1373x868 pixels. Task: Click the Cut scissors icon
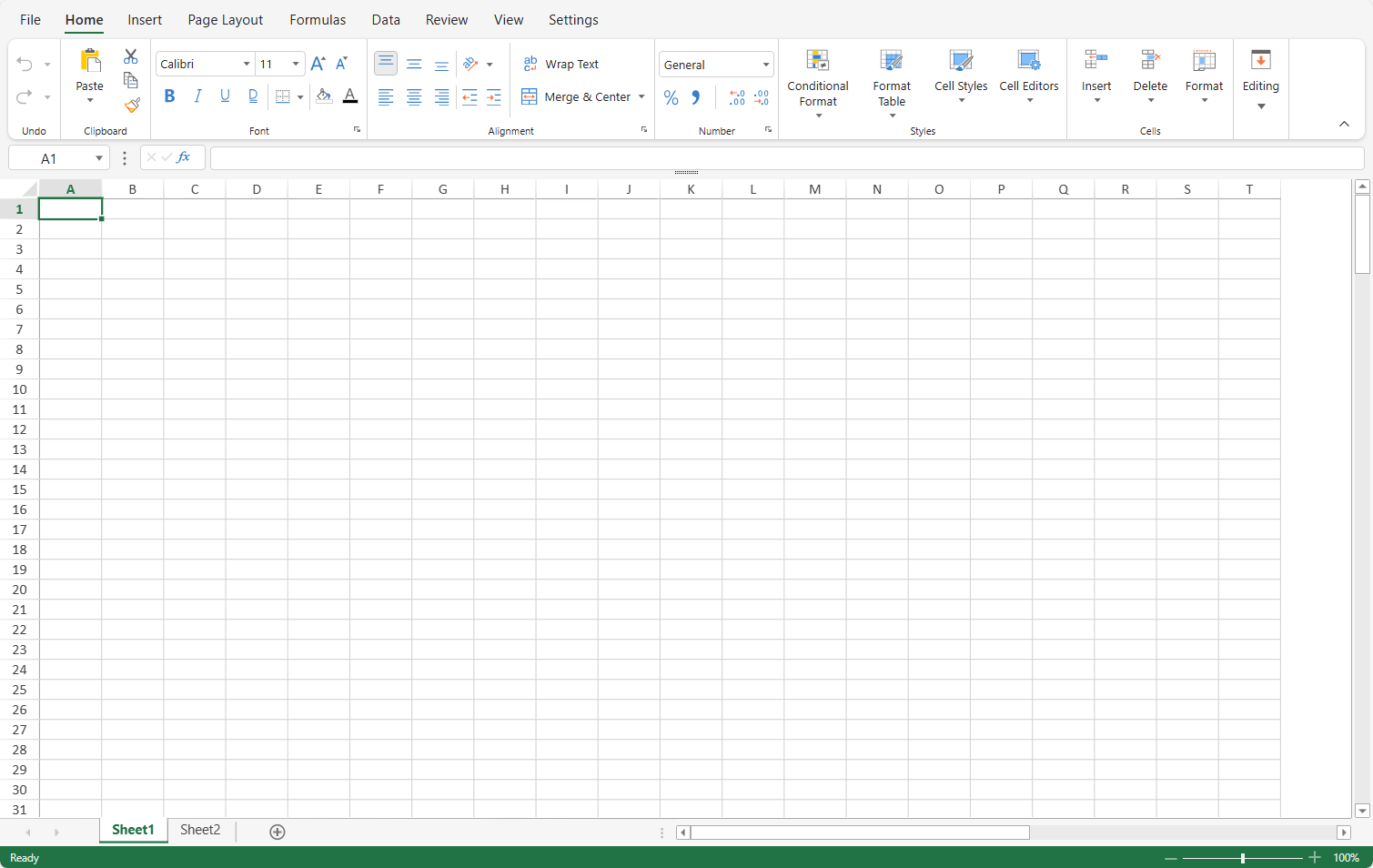point(131,56)
